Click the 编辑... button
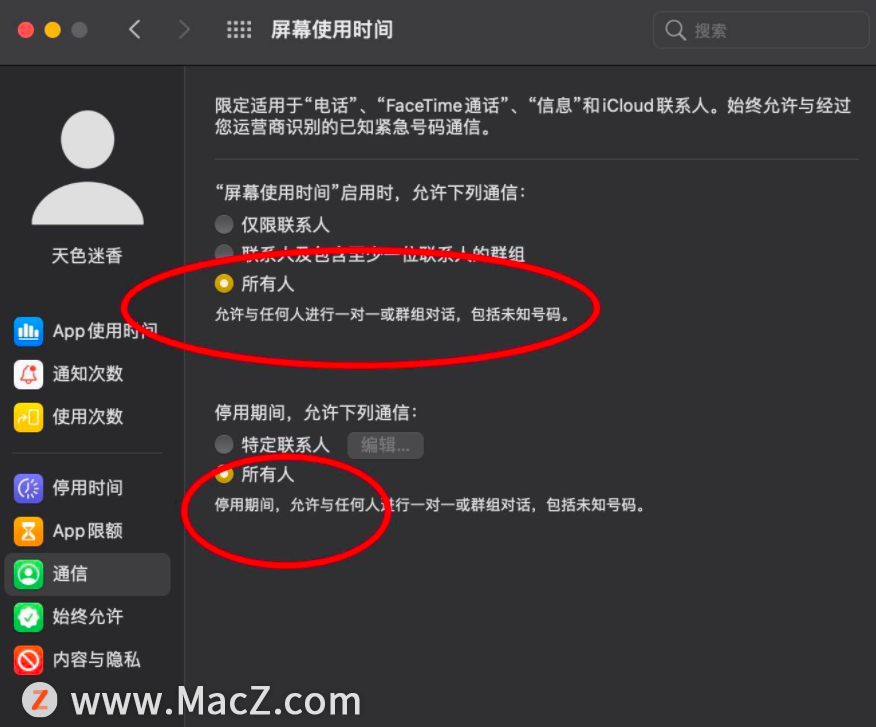Screen dimensions: 876x727 (385, 445)
